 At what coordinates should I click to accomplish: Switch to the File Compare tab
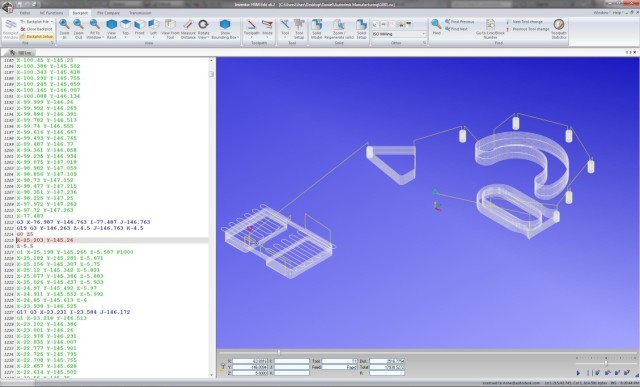click(x=109, y=13)
